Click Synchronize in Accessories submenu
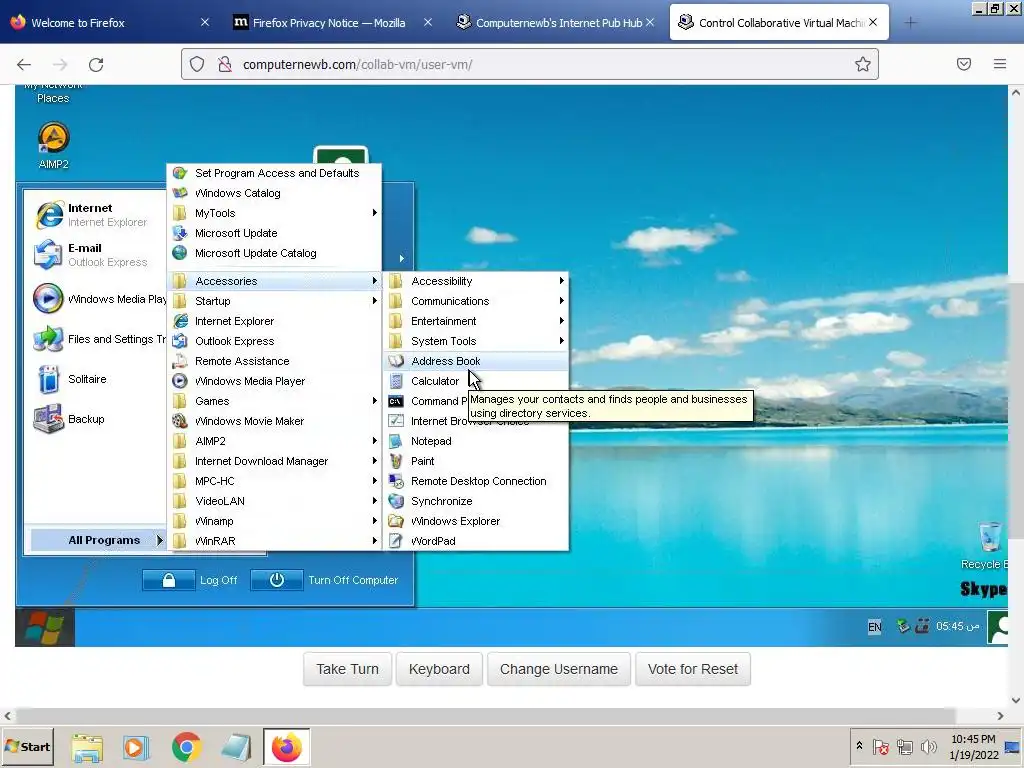The image size is (1024, 768). coord(476,501)
